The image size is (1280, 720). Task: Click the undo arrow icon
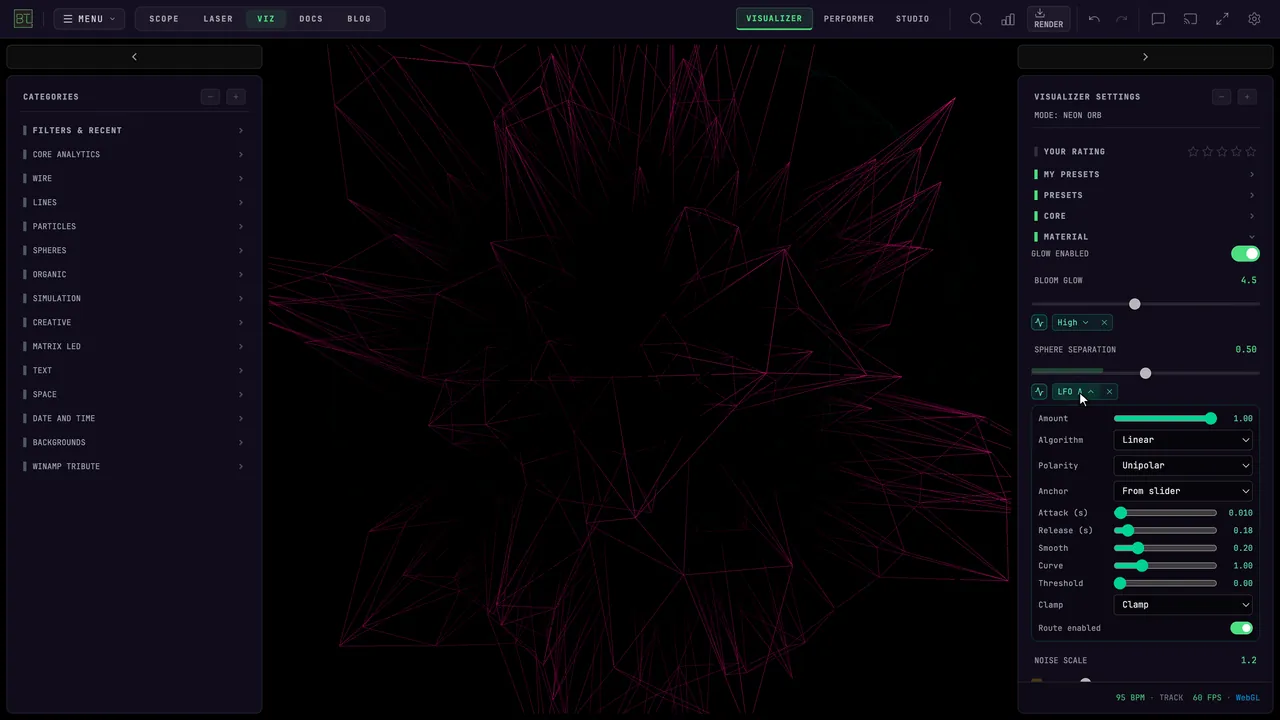pos(1094,19)
